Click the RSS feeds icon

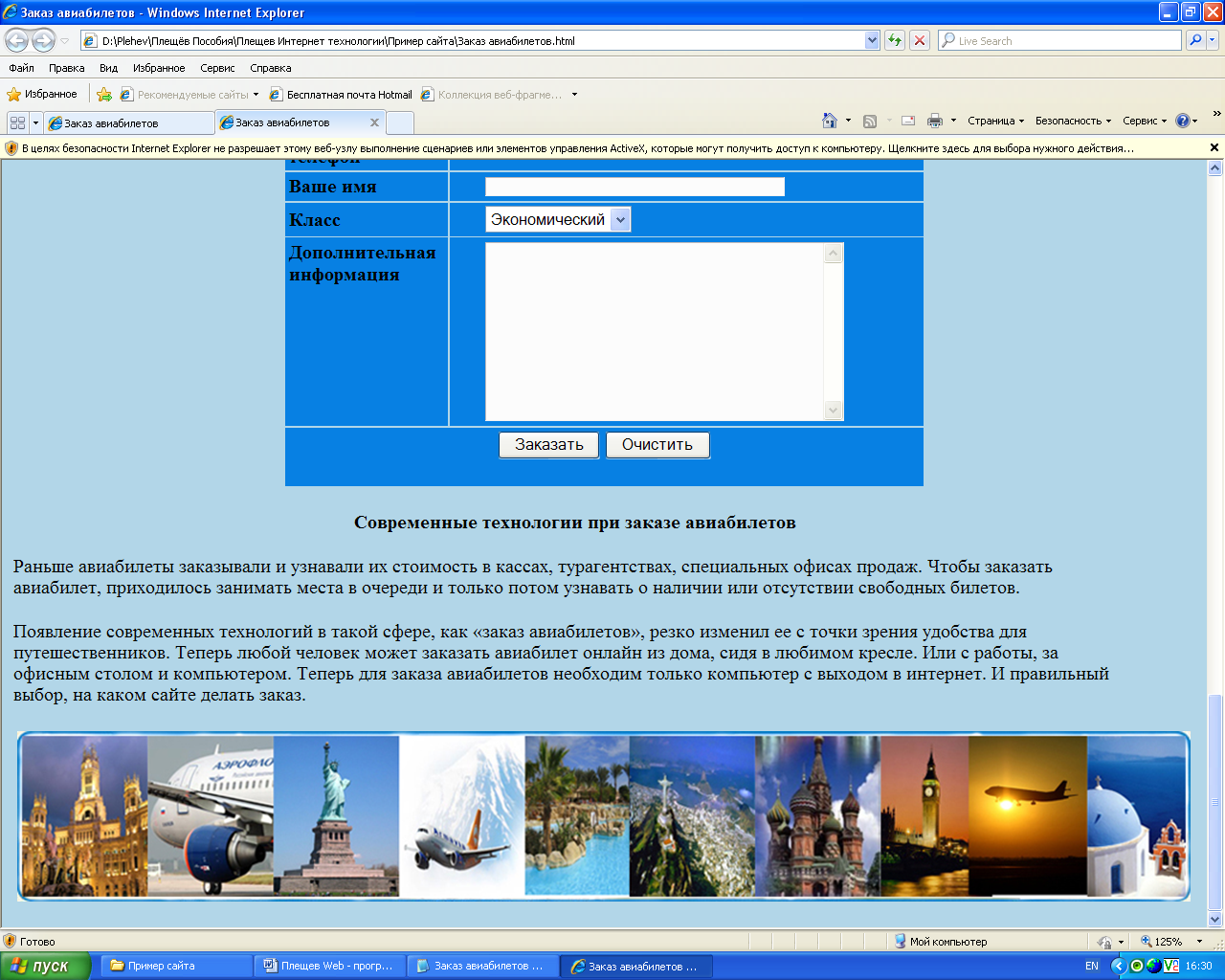tap(870, 121)
